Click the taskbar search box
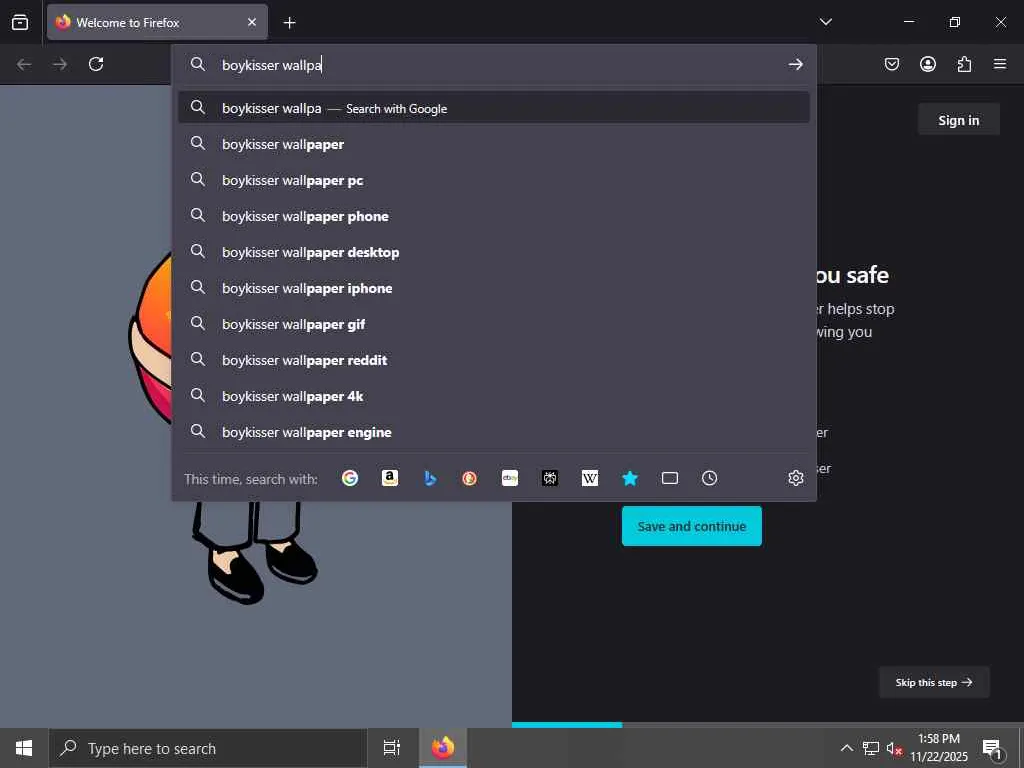Screen dimensions: 1024x768 click(208, 748)
